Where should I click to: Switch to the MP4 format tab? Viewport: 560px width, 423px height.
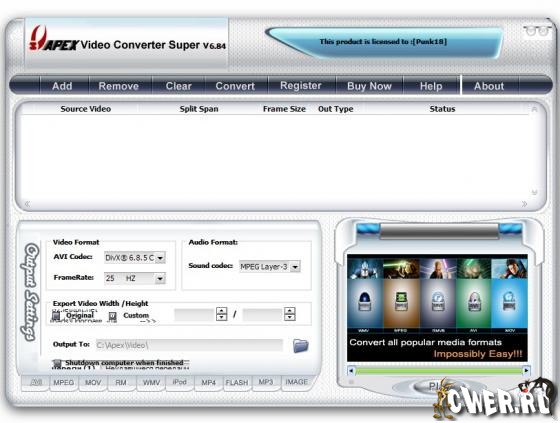[209, 383]
